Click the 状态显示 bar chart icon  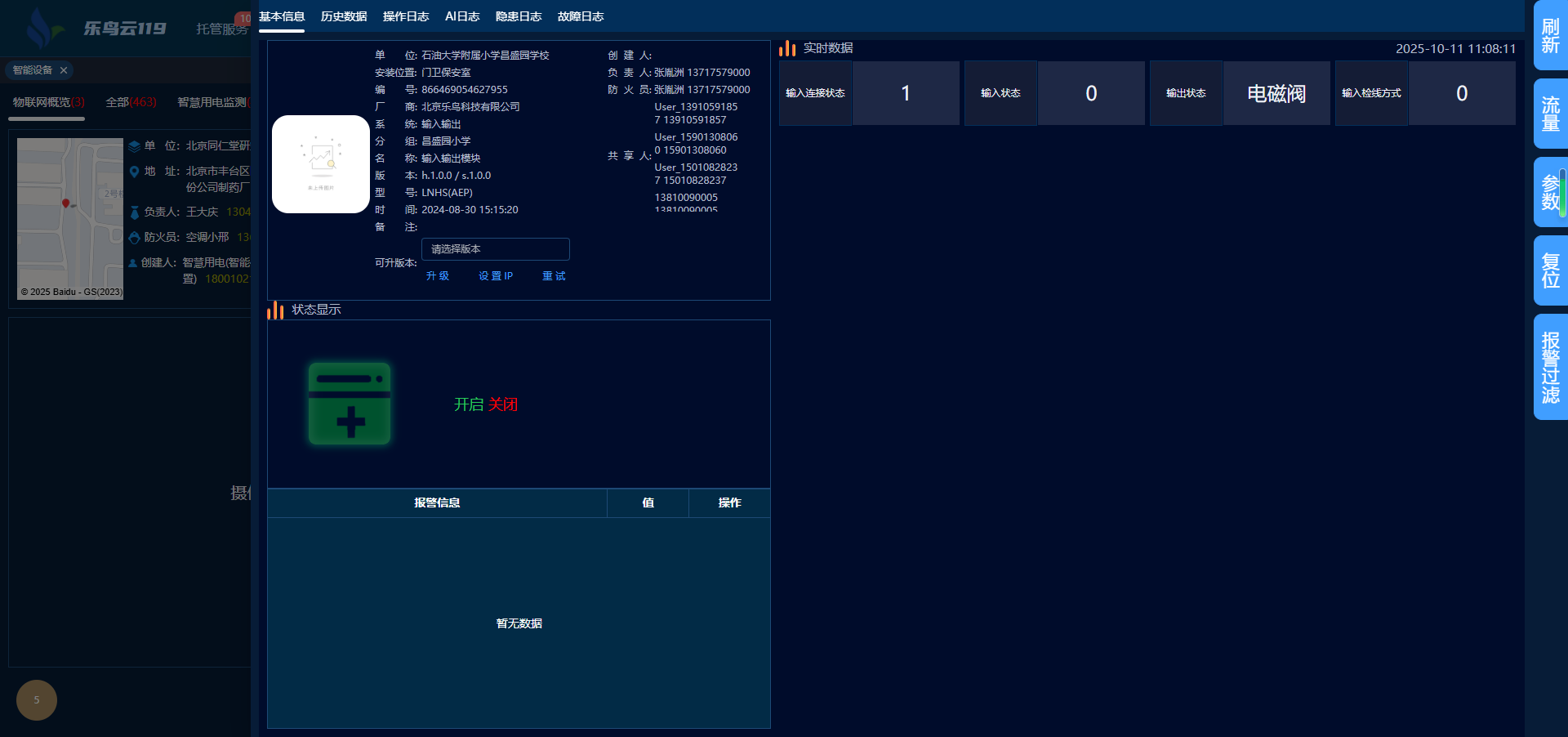point(275,310)
